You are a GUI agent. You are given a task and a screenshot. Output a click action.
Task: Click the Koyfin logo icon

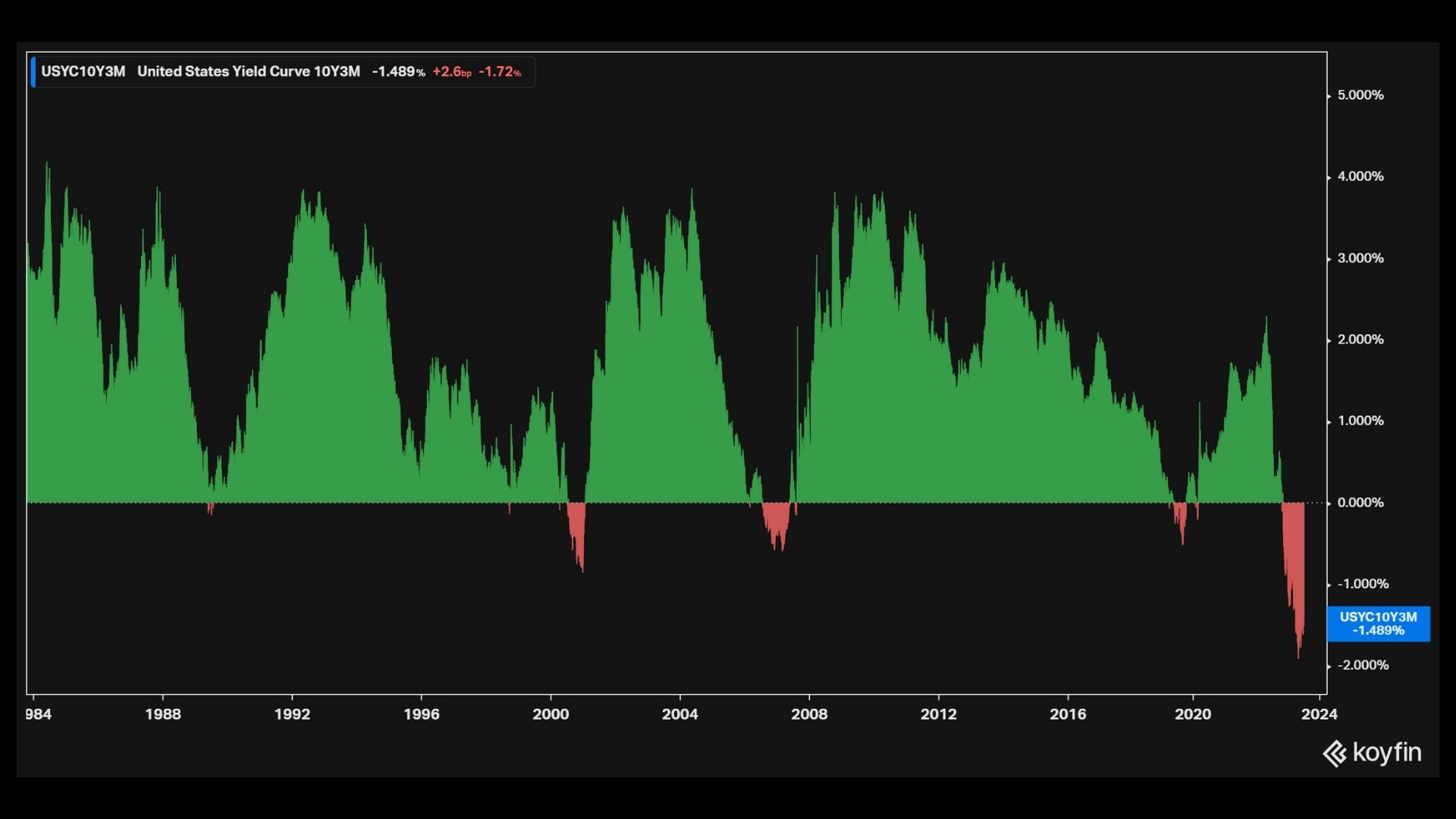(1335, 754)
